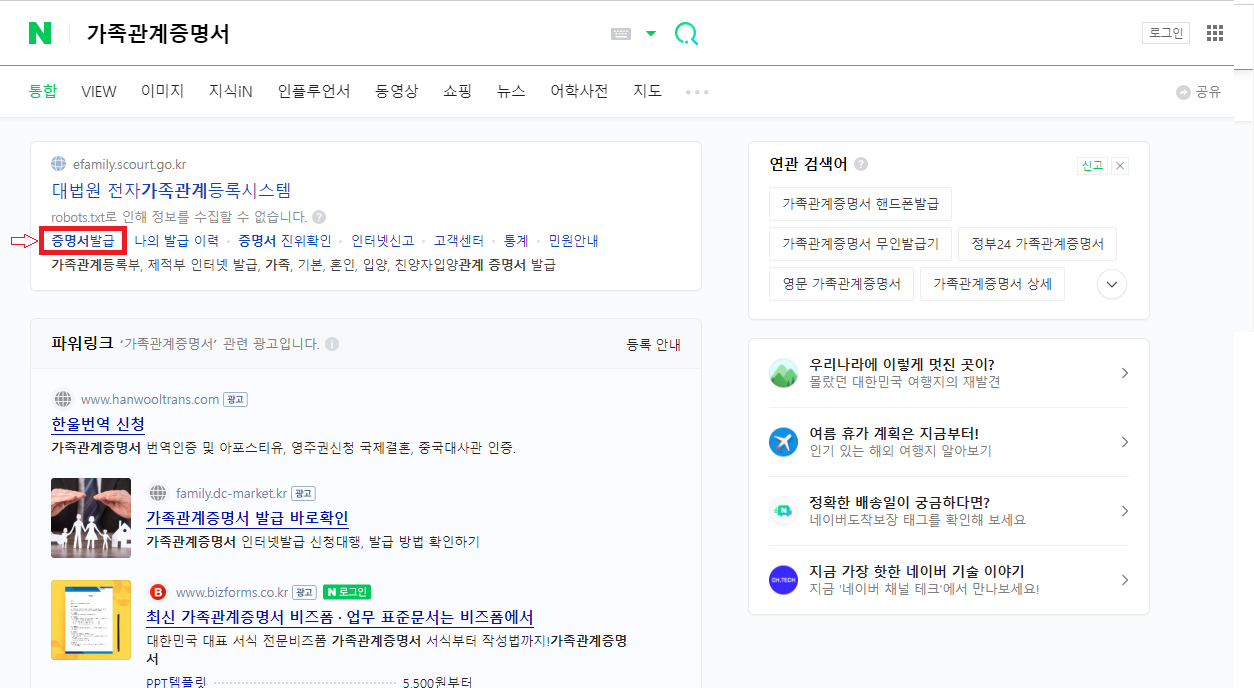Select 가족관계증명서 무인발급기 related keyword
Image resolution: width=1254 pixels, height=688 pixels.
pos(860,244)
